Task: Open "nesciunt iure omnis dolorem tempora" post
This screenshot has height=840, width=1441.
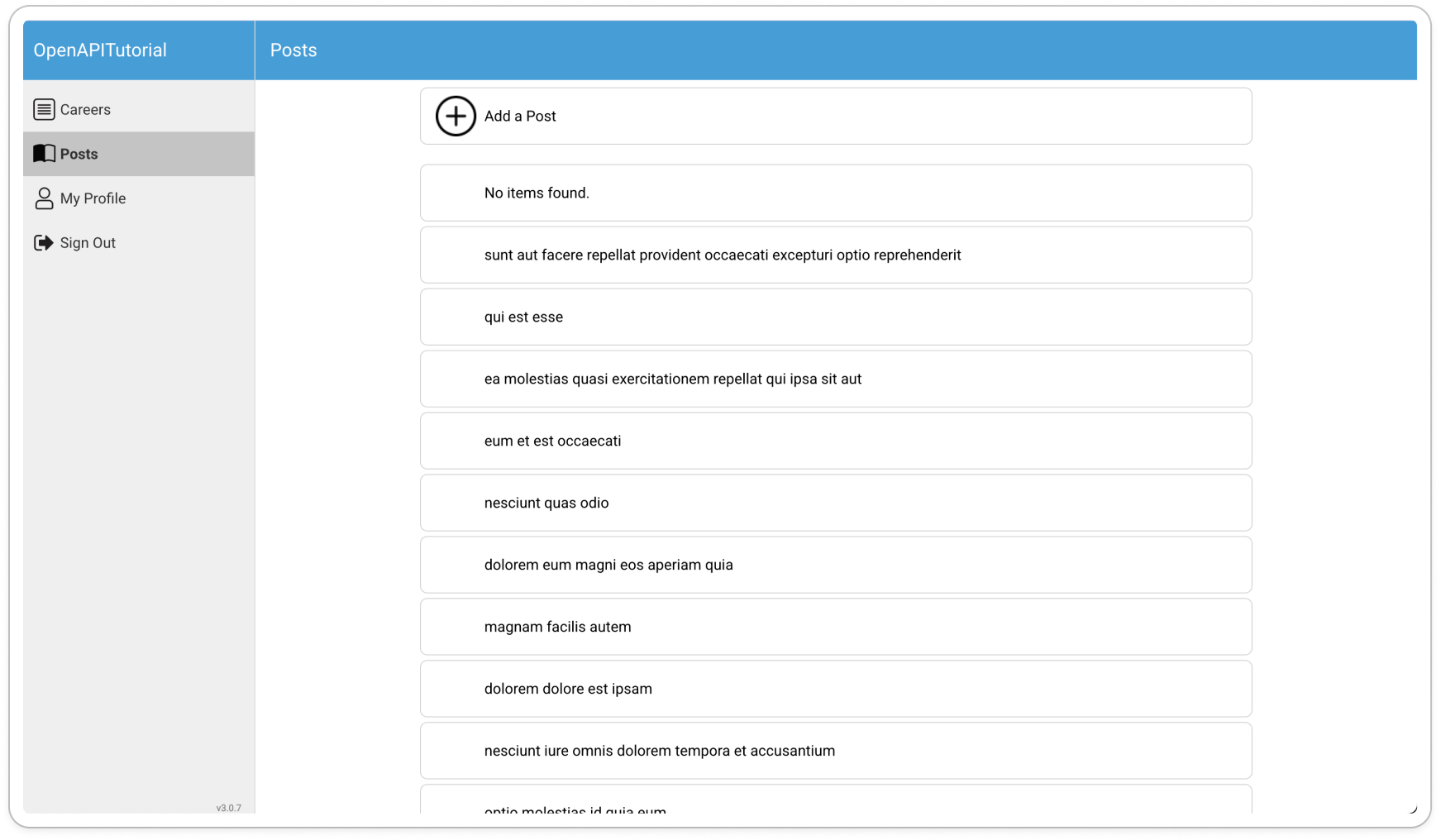Action: pos(835,751)
